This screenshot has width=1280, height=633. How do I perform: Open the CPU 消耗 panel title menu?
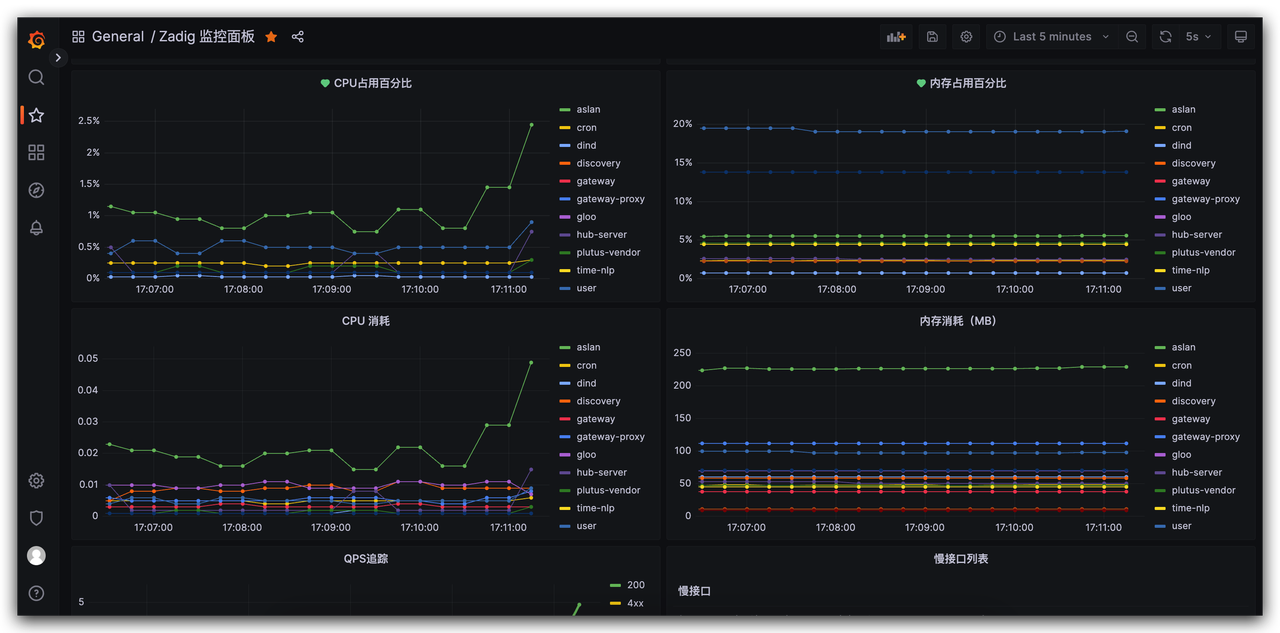366,321
